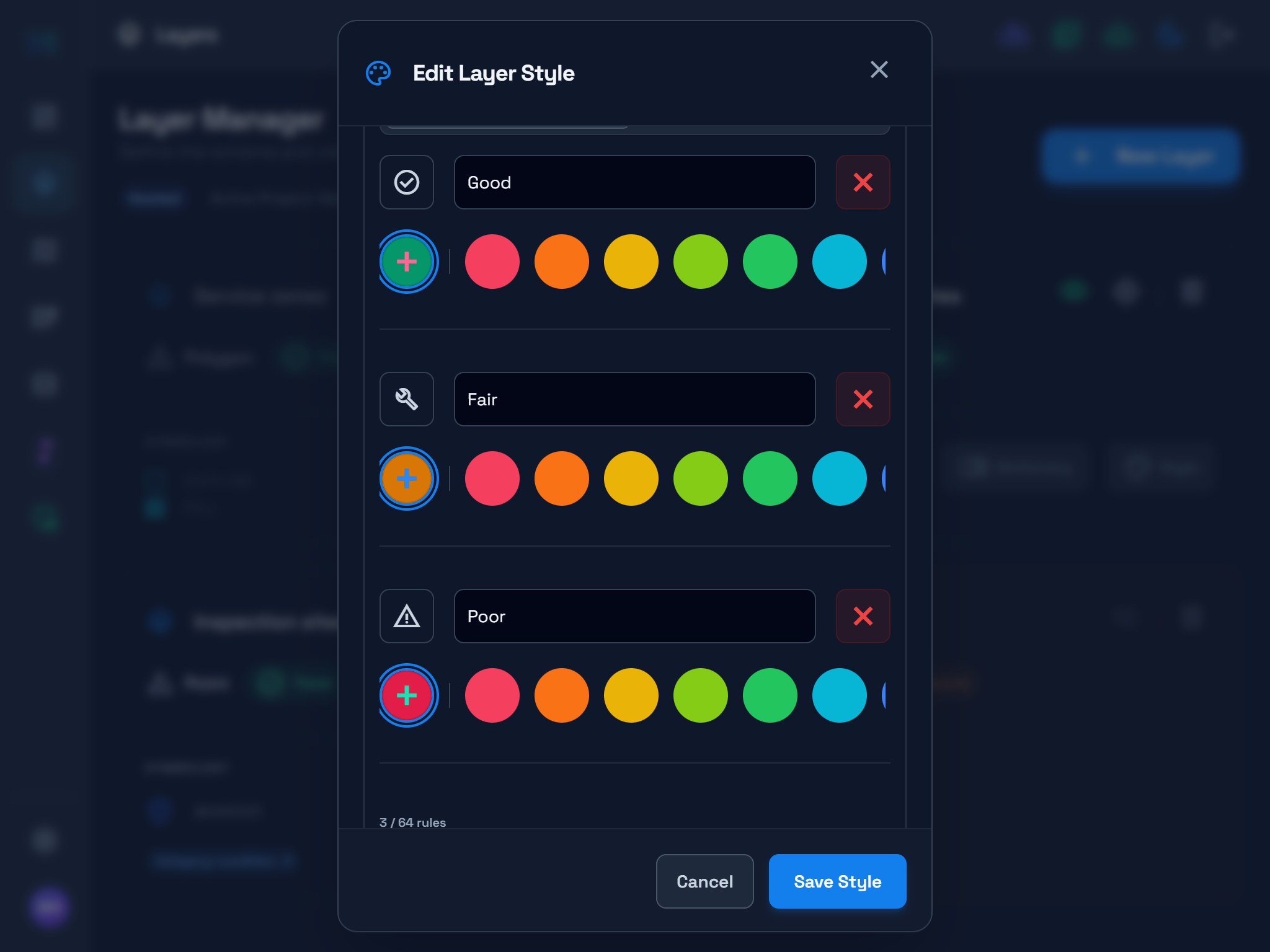This screenshot has height=952, width=1270.
Task: Pick the pink-red swatch for Fair
Action: tap(492, 478)
